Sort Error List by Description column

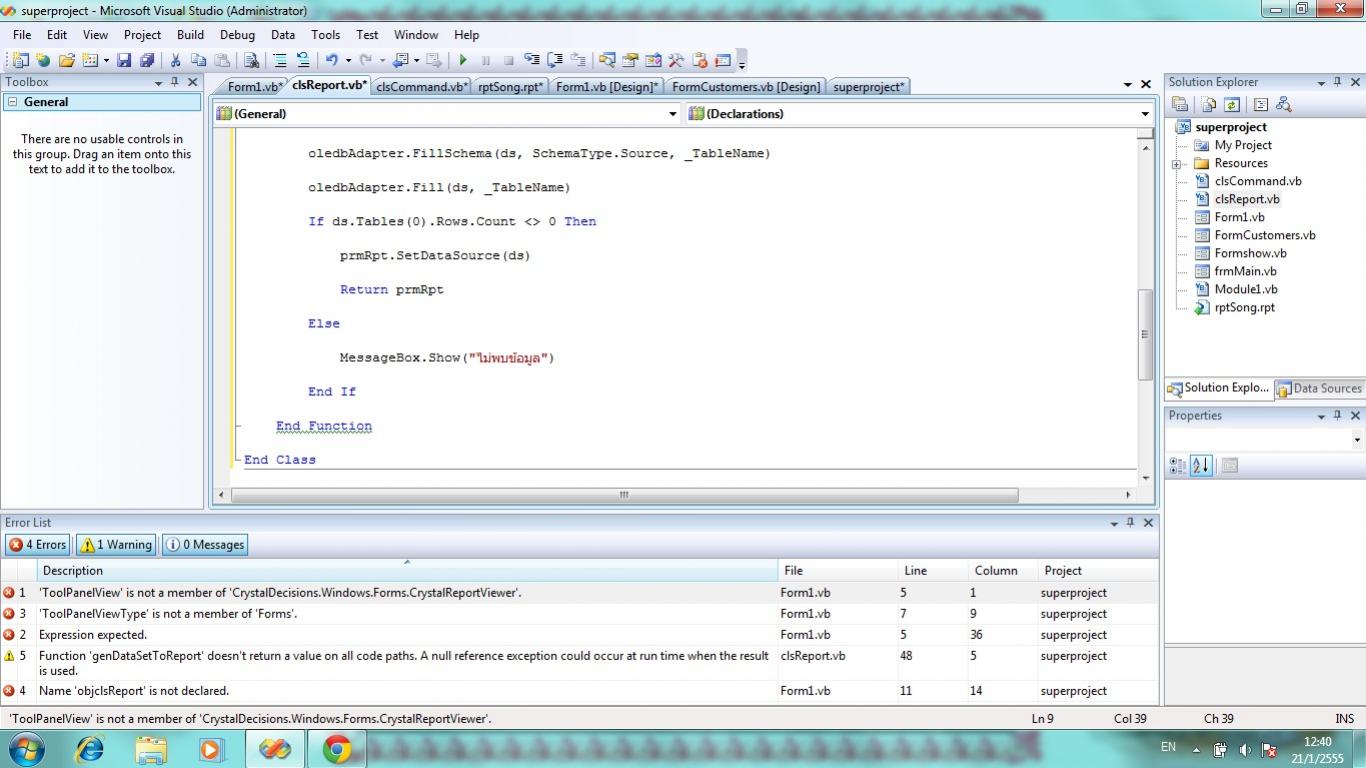tap(408, 570)
